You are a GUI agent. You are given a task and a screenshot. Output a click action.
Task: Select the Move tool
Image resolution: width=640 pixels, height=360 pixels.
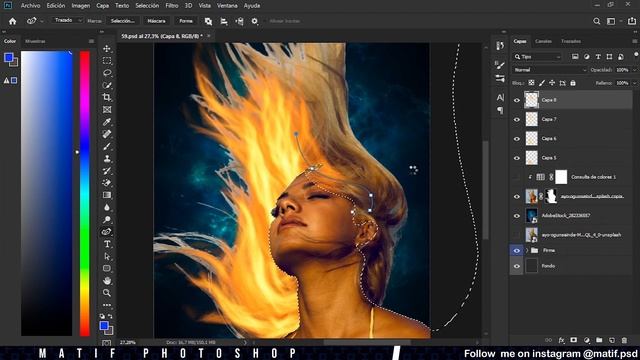[x=107, y=49]
